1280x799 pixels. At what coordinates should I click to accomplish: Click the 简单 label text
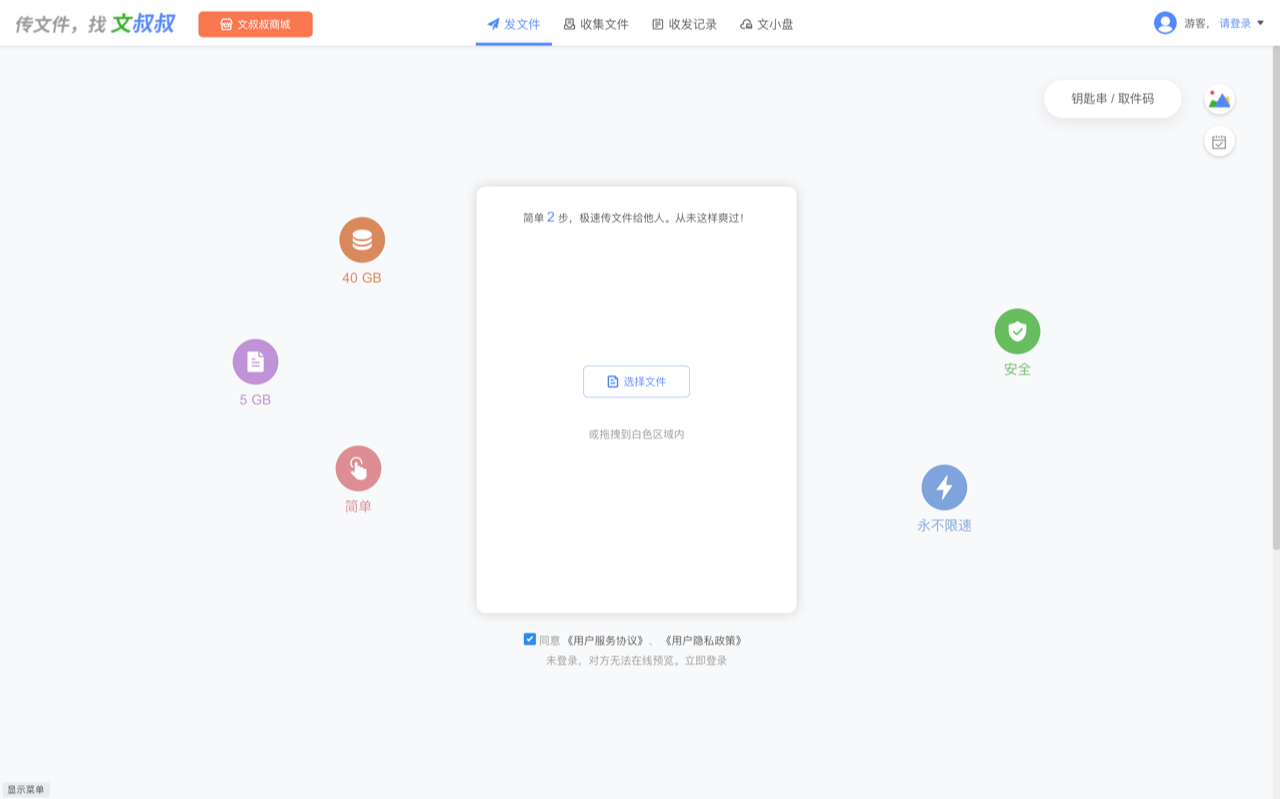click(358, 506)
